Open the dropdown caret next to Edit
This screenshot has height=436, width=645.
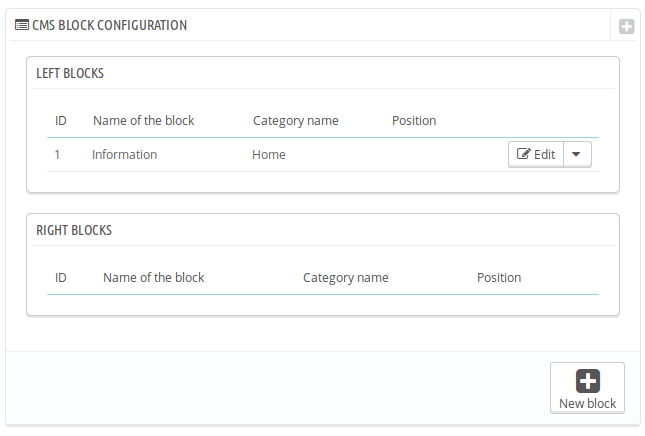pos(579,154)
